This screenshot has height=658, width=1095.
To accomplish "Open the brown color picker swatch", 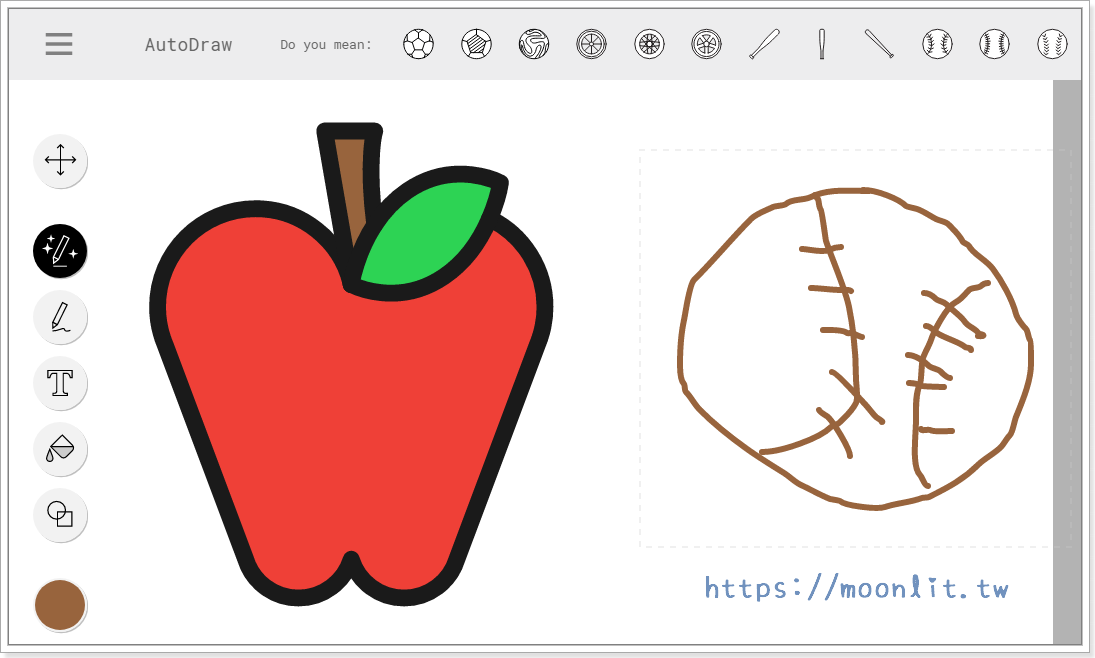I will coord(60,605).
